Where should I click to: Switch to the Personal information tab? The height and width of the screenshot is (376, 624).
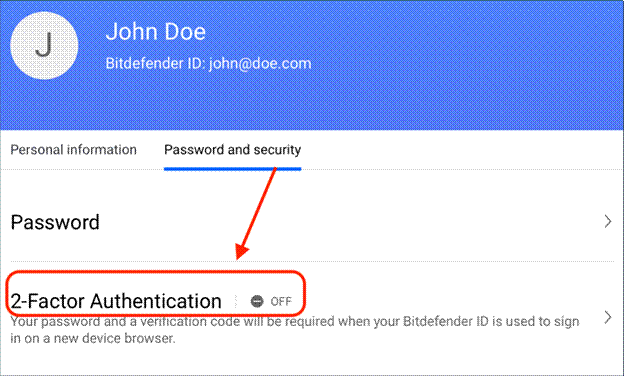click(x=74, y=150)
